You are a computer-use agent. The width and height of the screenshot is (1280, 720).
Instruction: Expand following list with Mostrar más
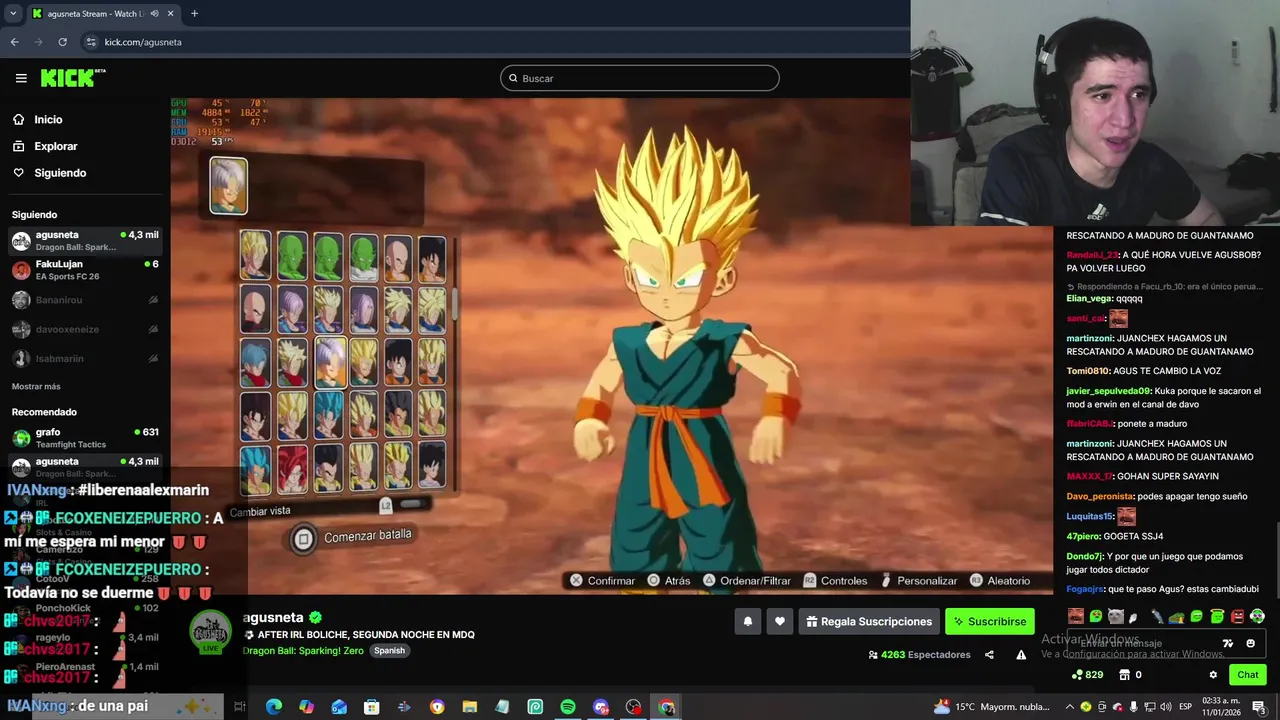click(x=36, y=387)
